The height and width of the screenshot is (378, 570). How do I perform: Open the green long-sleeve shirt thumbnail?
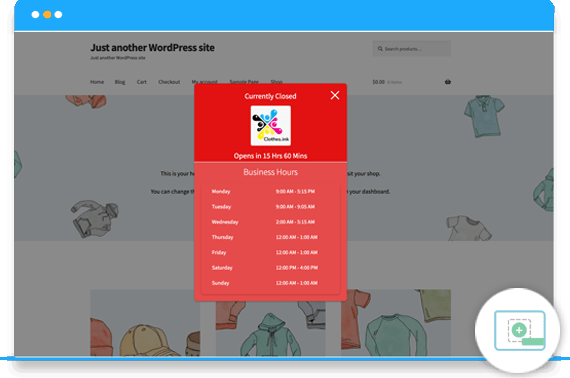396,322
